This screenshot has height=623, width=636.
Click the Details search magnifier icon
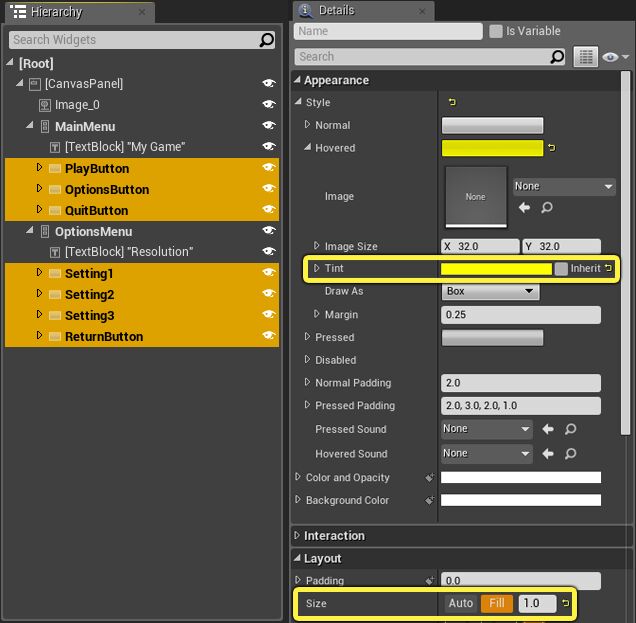[557, 57]
